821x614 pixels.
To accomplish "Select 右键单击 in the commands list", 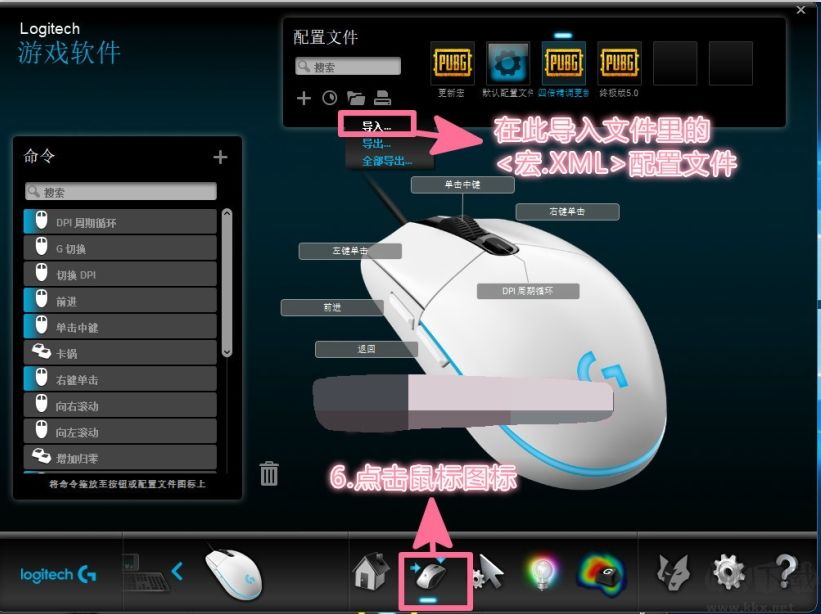I will pos(120,379).
